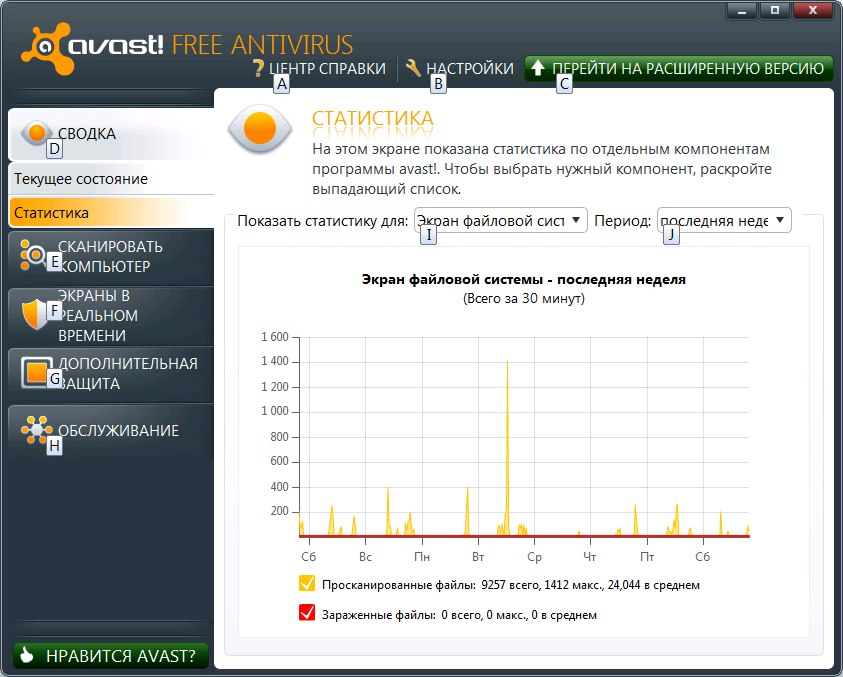The width and height of the screenshot is (843, 677).
Task: Click the question mark help icon
Action: click(x=259, y=68)
